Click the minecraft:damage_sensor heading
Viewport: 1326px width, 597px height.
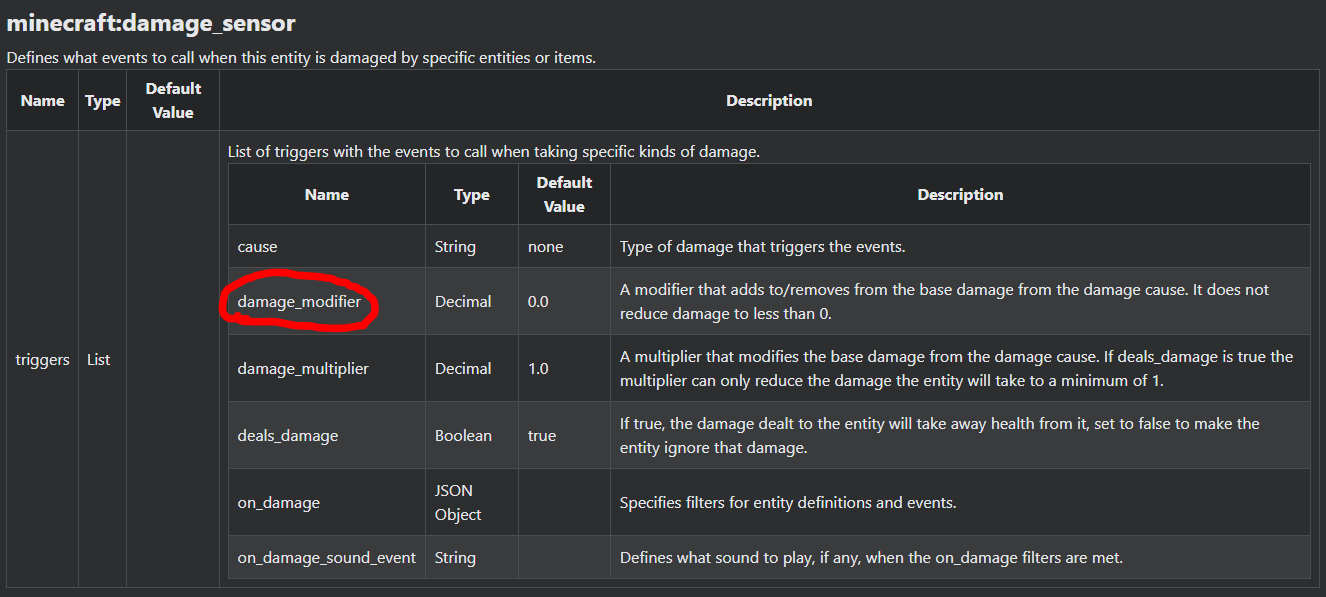(x=151, y=22)
